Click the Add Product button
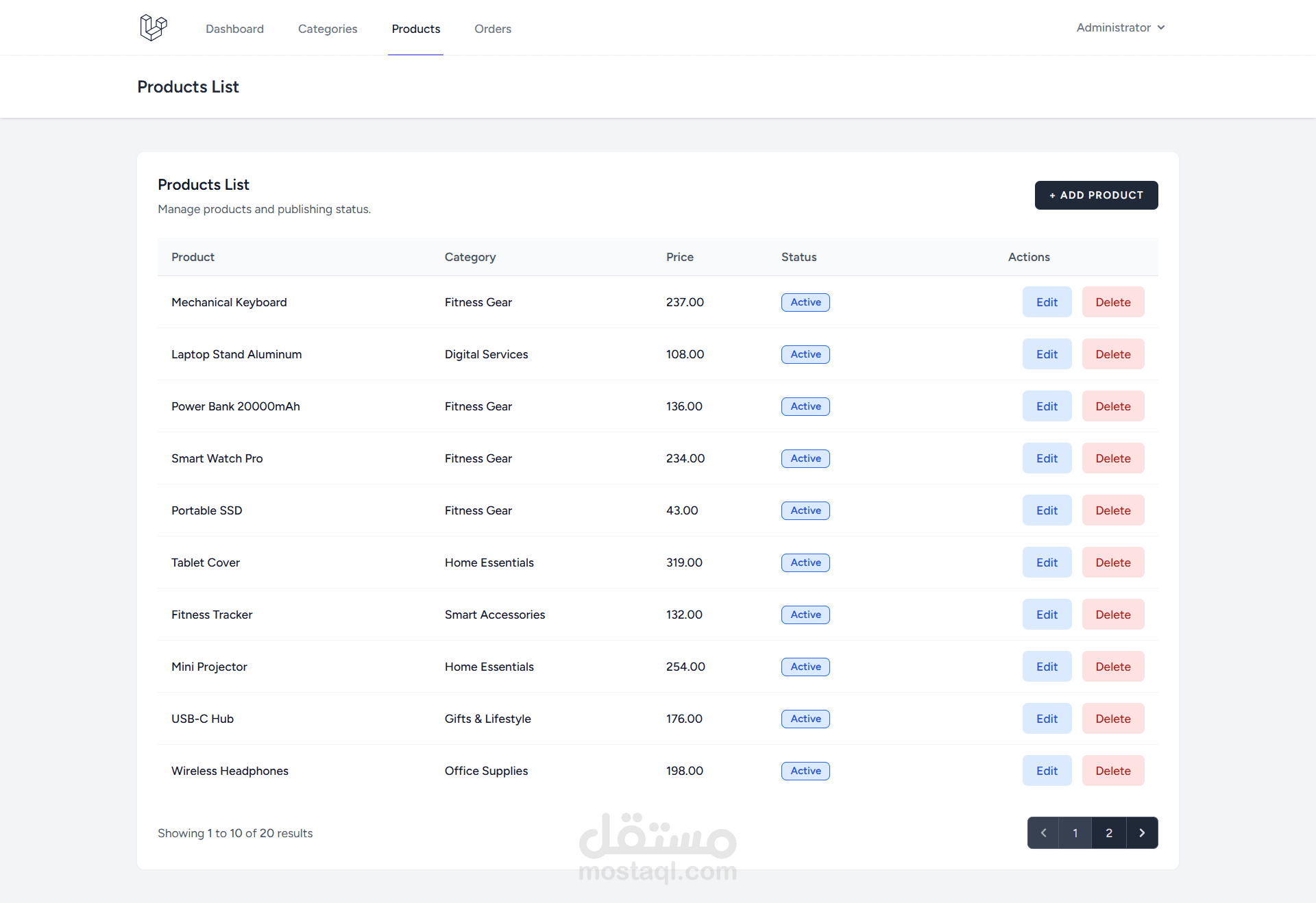Image resolution: width=1316 pixels, height=903 pixels. (1096, 195)
